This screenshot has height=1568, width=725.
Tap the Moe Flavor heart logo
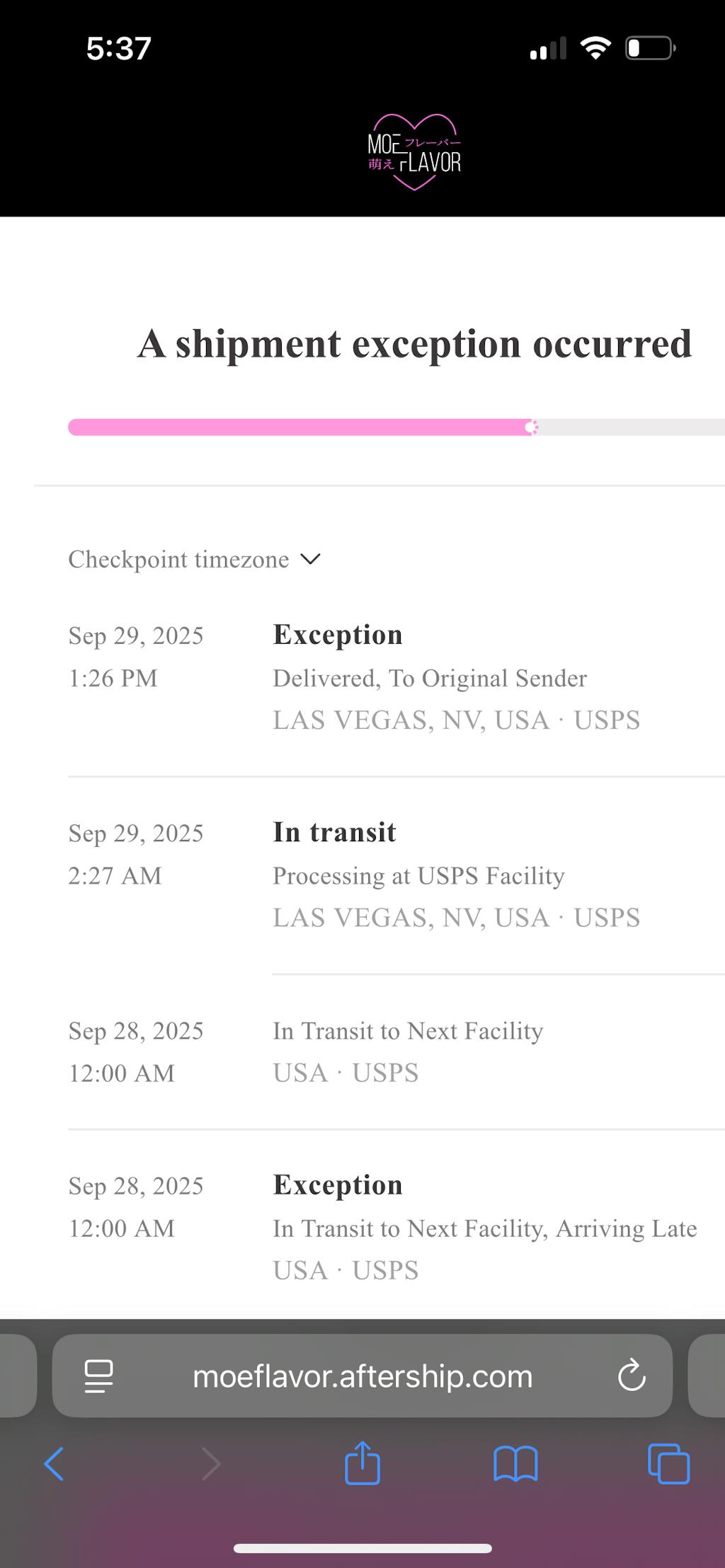click(x=414, y=152)
